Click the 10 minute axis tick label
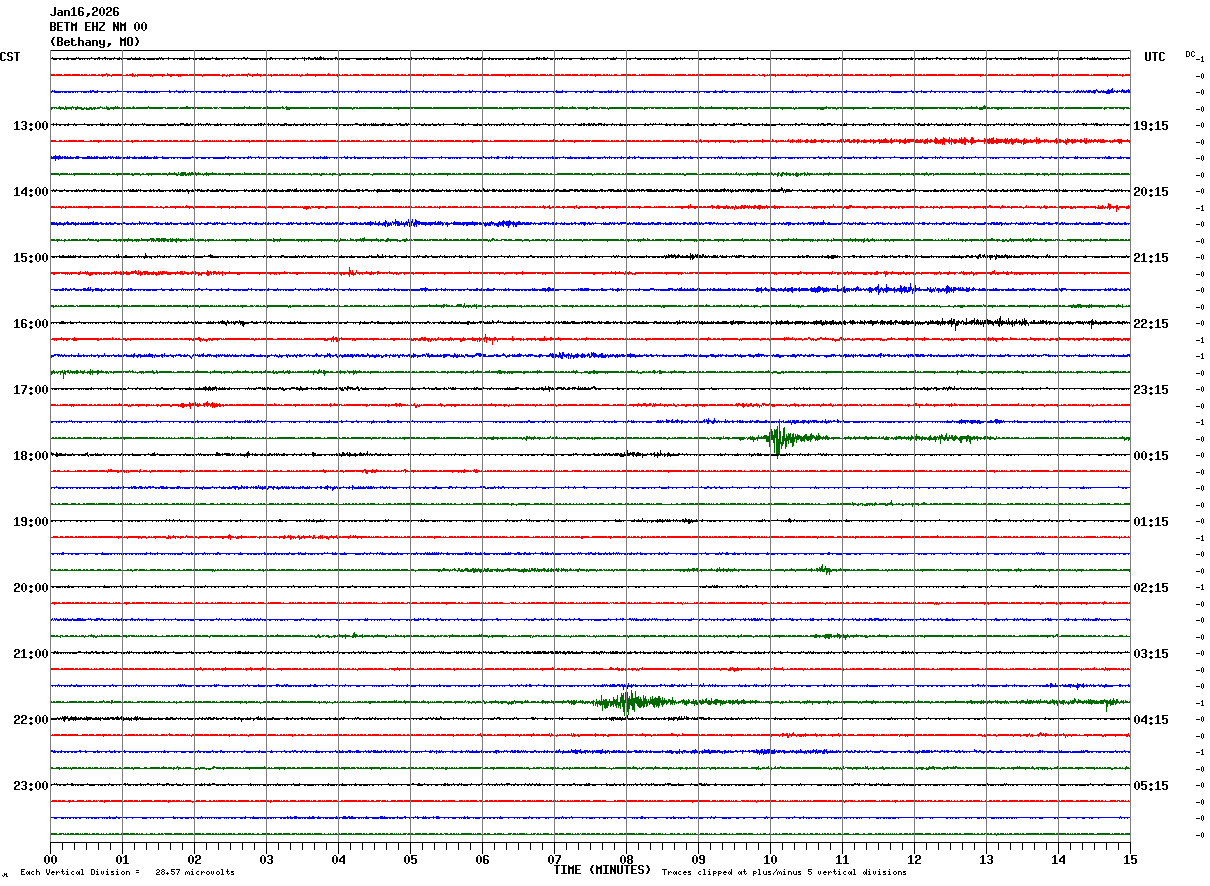This screenshot has height=886, width=1210. click(x=771, y=860)
